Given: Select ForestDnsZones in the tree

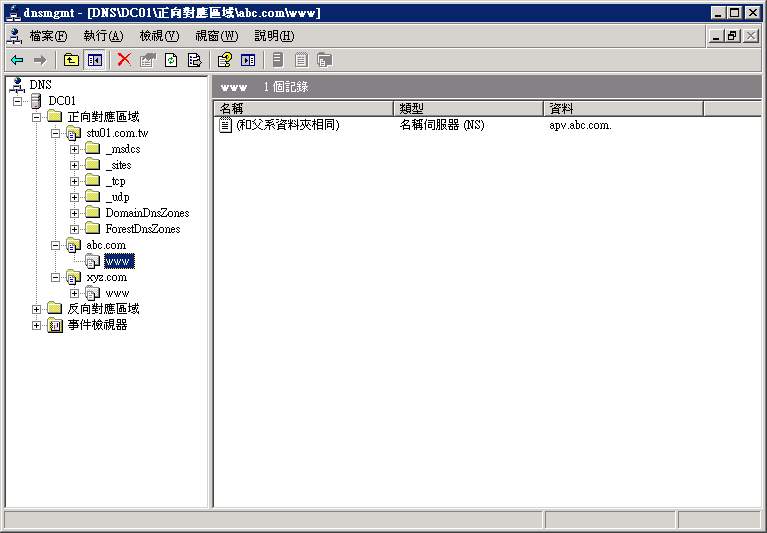Looking at the screenshot, I should coord(143,229).
